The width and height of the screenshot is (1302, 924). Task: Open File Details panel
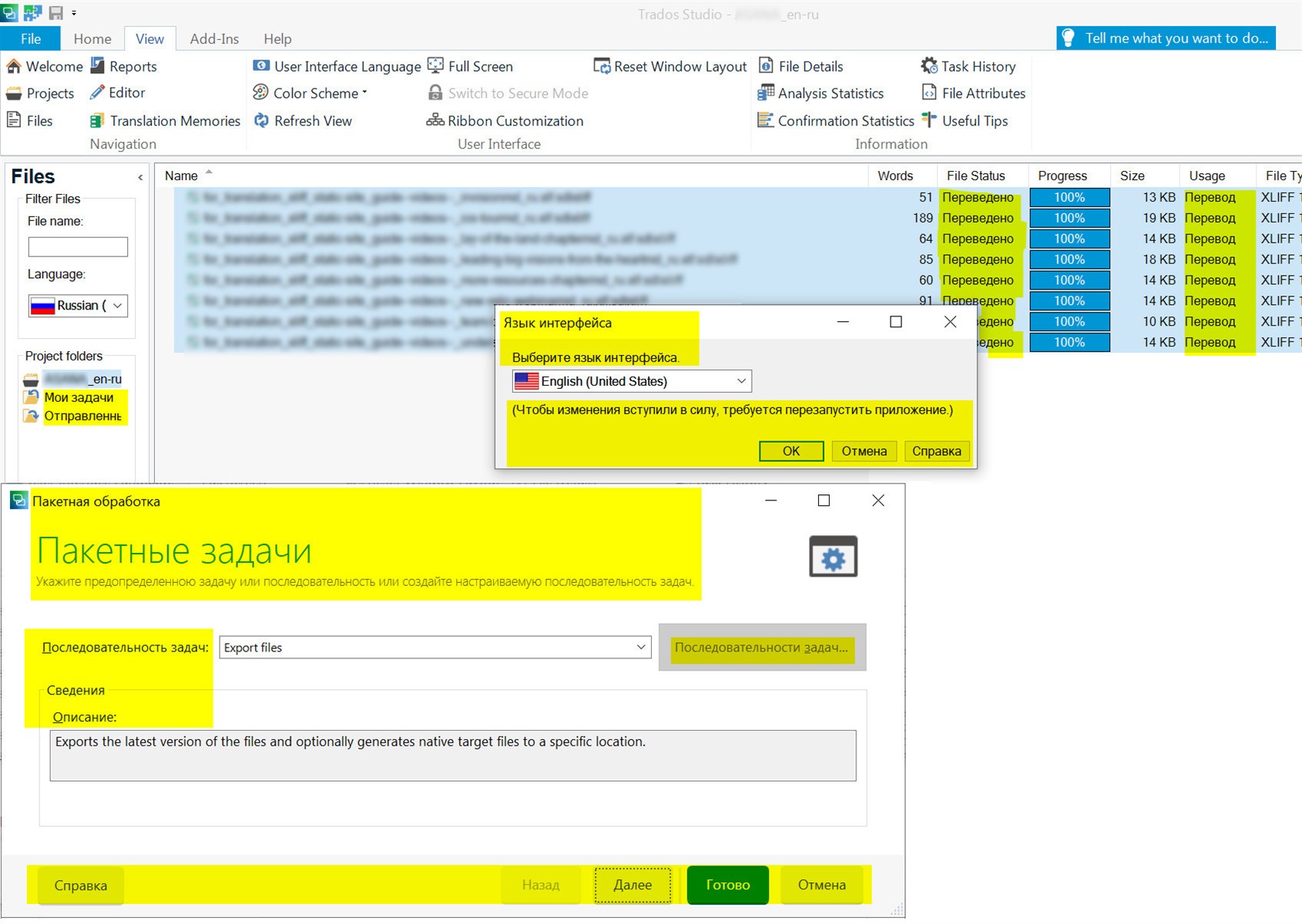click(801, 66)
